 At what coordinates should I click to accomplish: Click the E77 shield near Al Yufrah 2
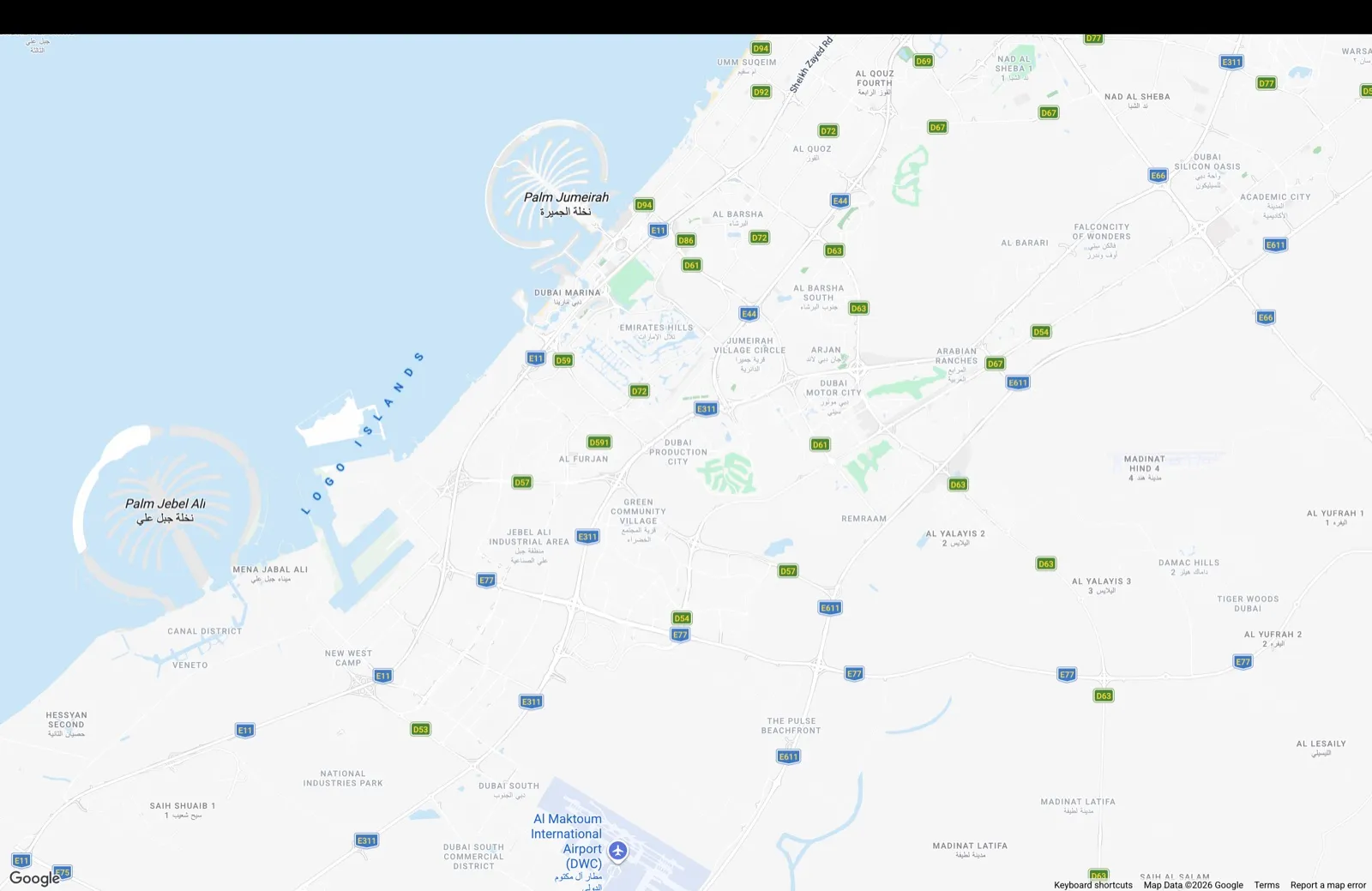click(x=1243, y=662)
